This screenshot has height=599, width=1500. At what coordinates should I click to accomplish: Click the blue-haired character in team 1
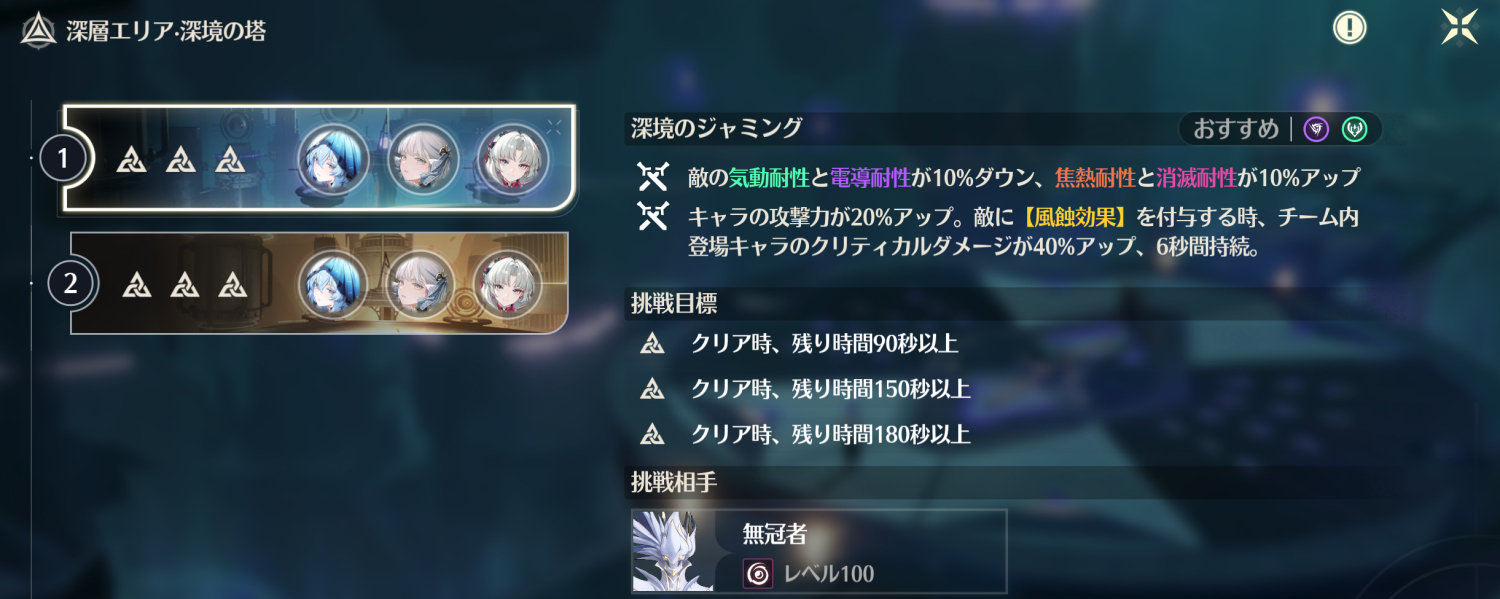click(x=334, y=159)
